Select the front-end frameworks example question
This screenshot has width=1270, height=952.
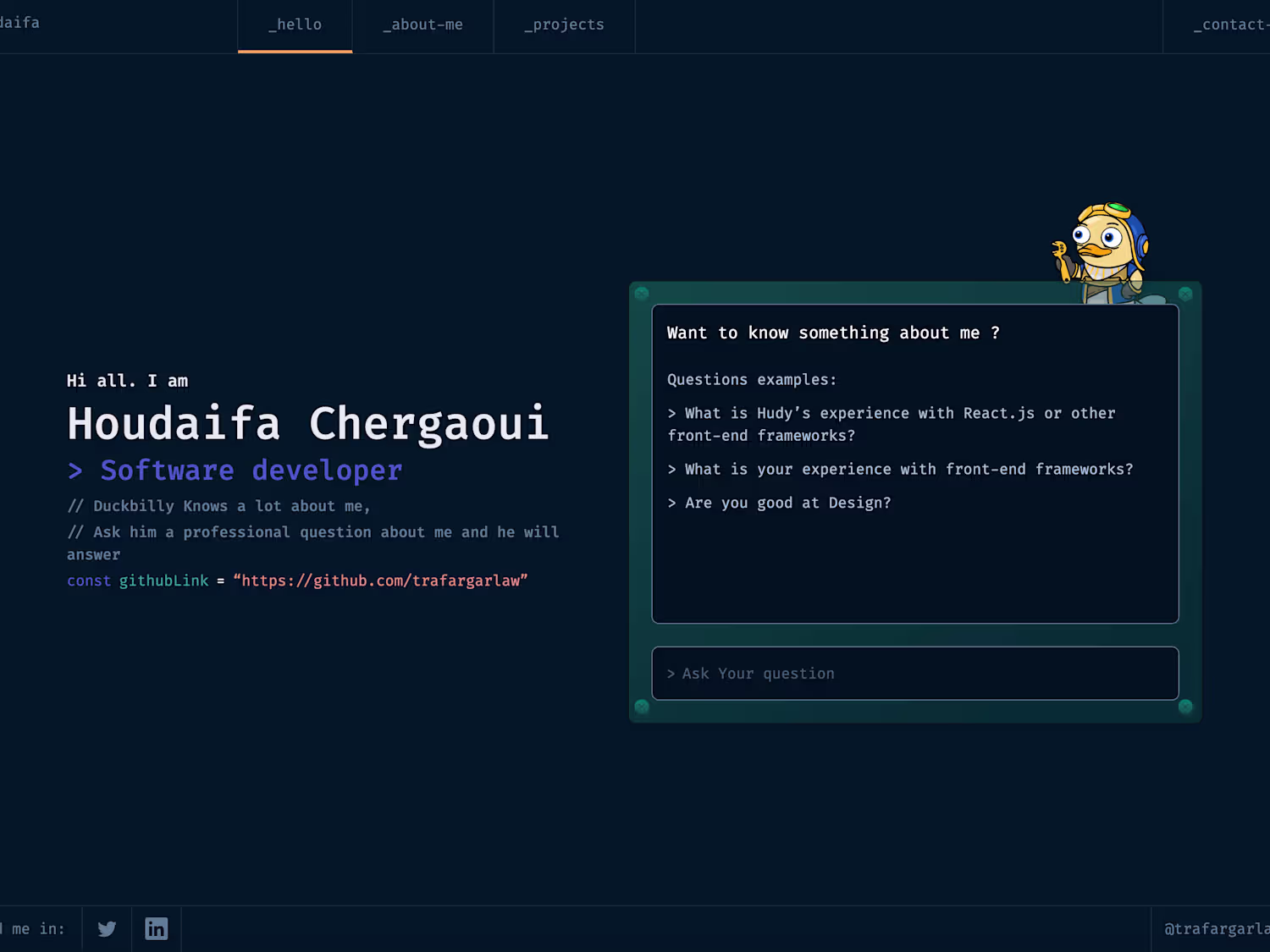[x=900, y=469]
